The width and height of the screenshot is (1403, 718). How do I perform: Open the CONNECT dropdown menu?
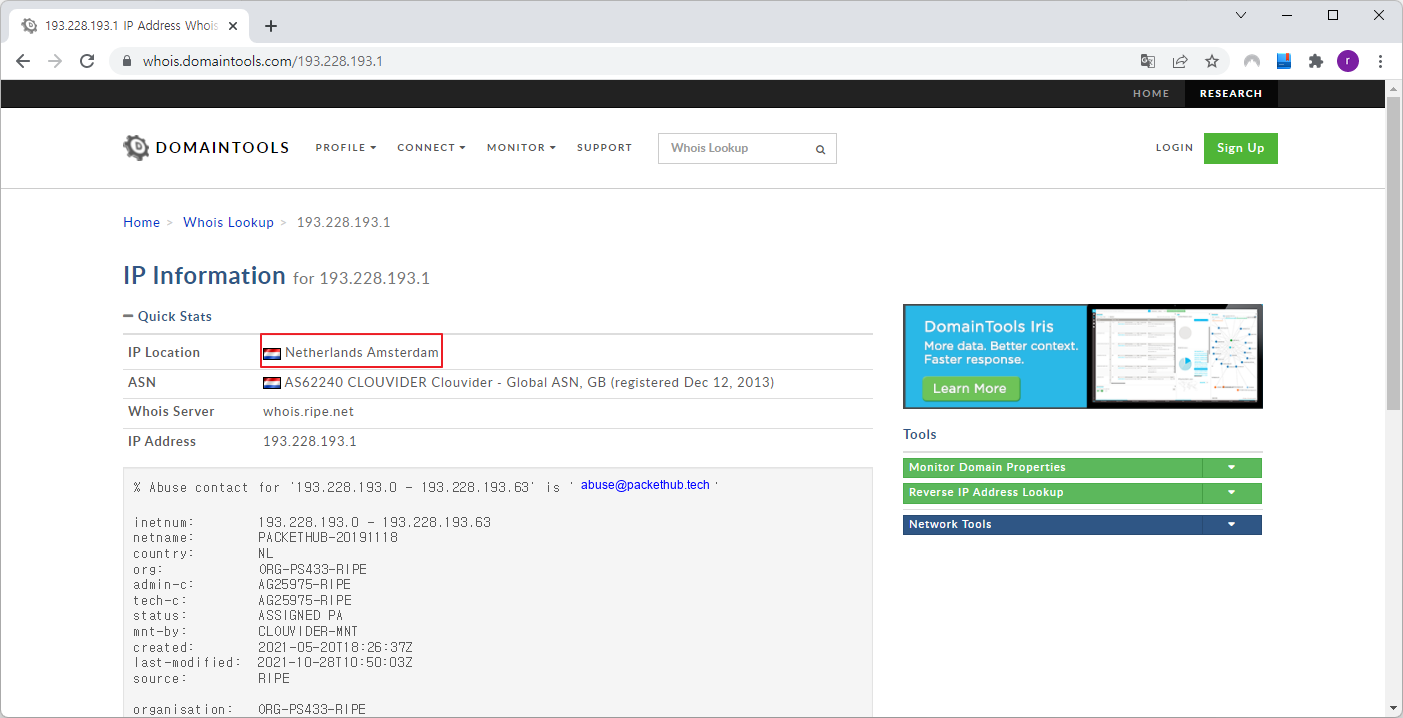pyautogui.click(x=431, y=147)
